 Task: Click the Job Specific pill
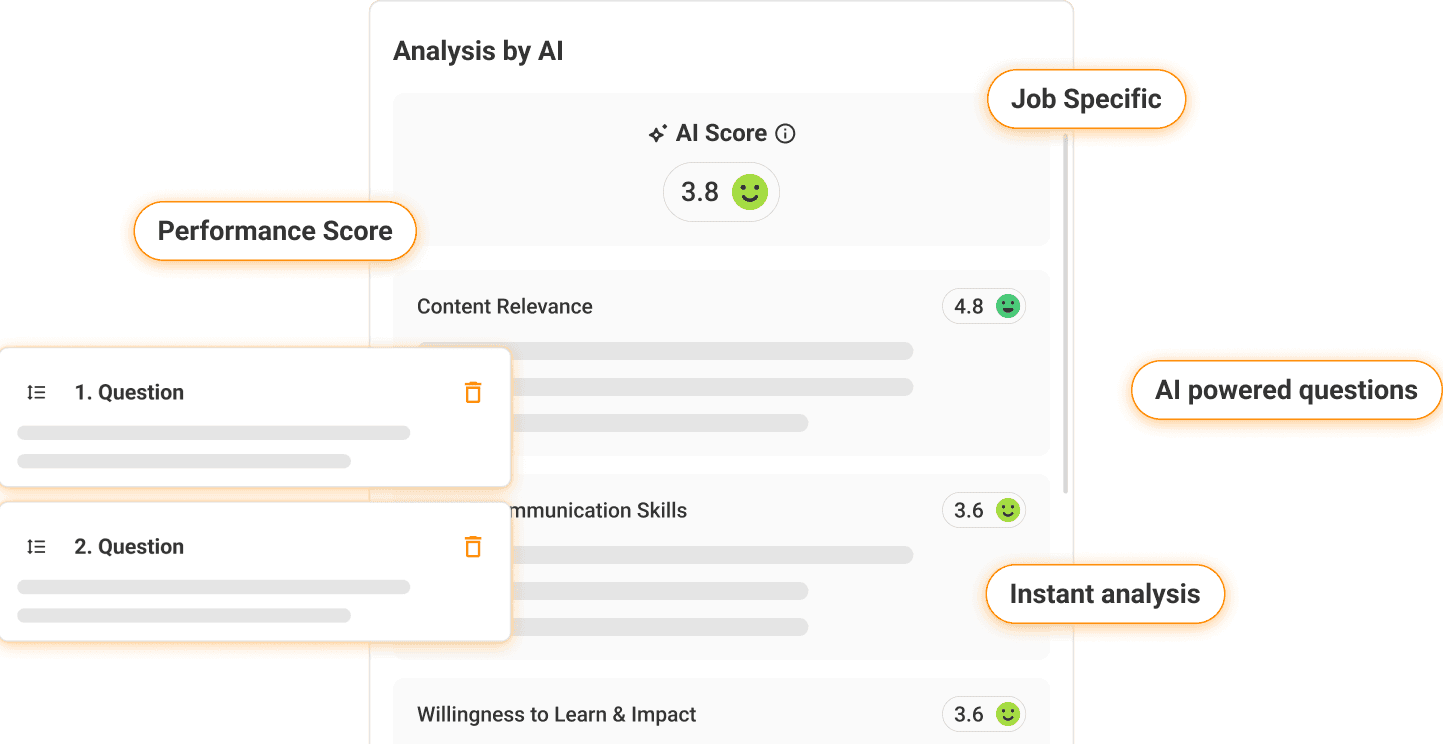click(1086, 99)
